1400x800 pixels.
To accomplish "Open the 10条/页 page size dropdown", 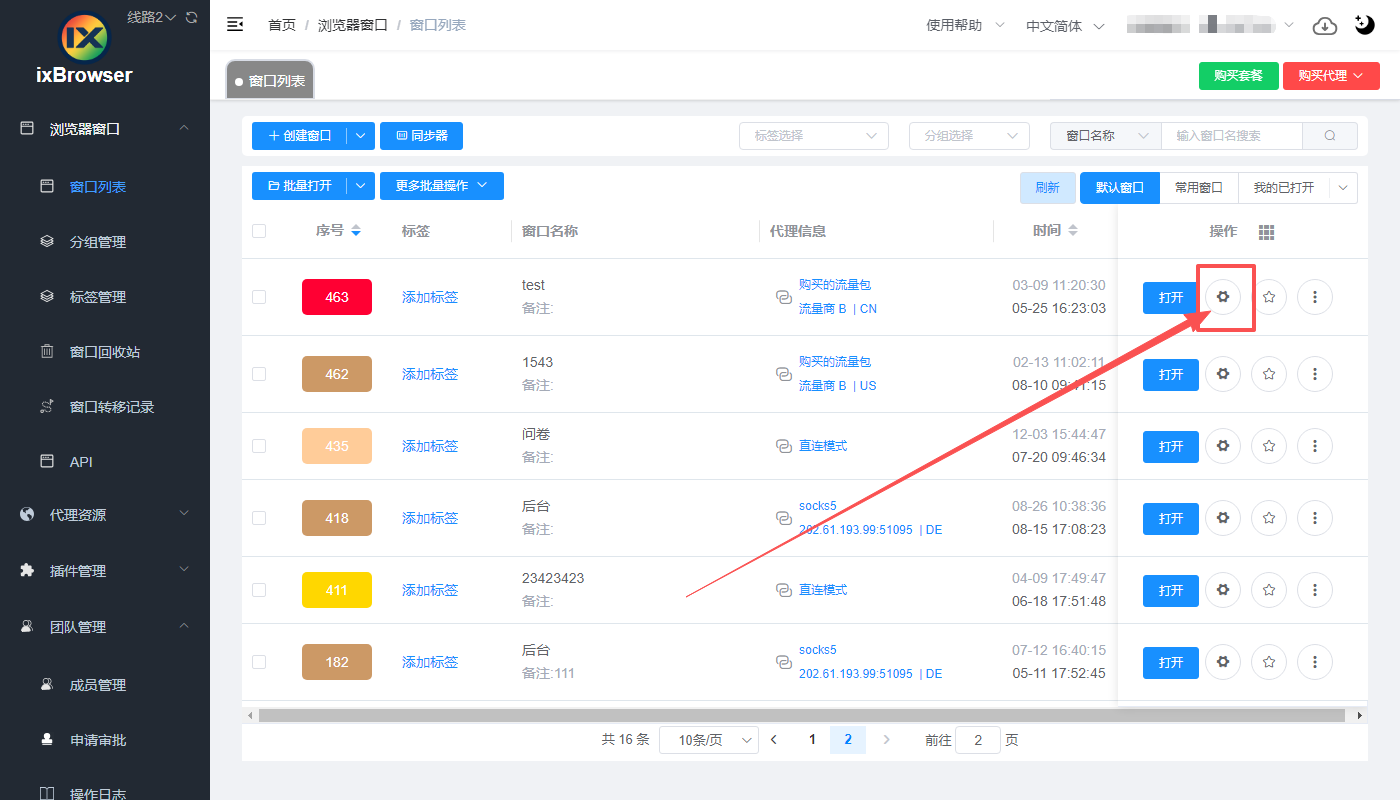I will [709, 740].
